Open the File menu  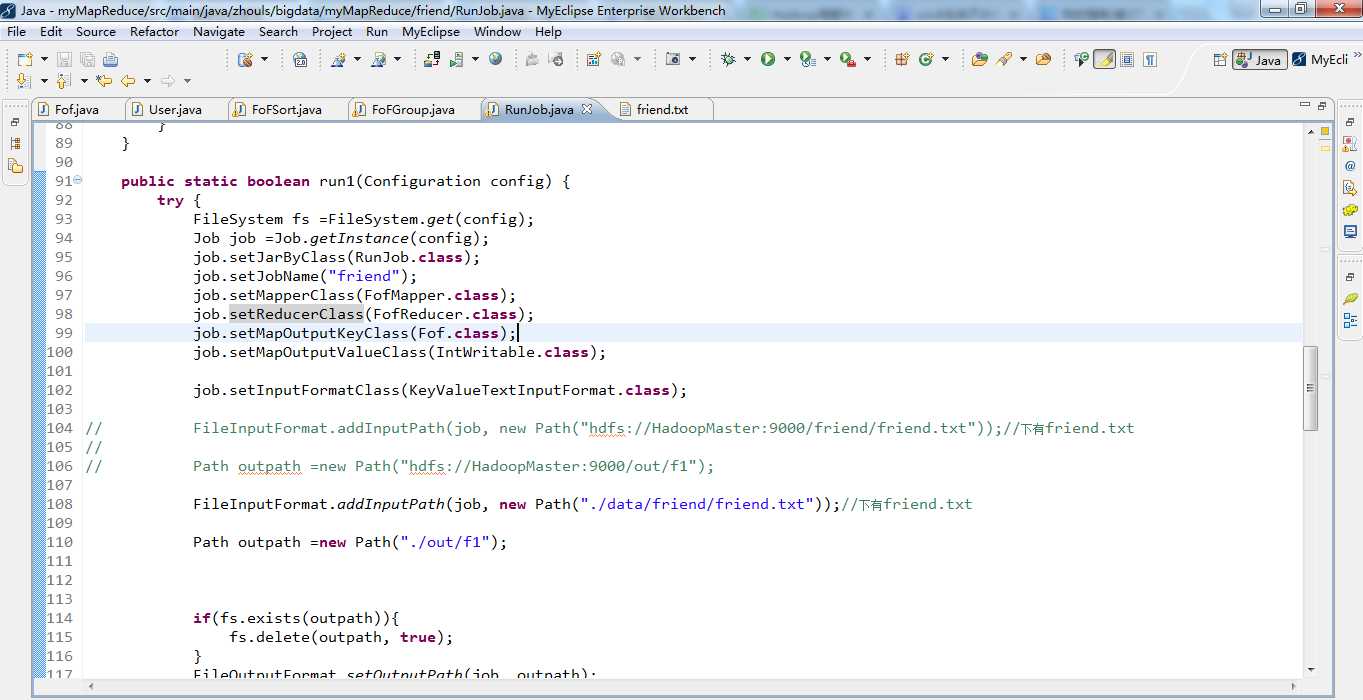(x=16, y=31)
